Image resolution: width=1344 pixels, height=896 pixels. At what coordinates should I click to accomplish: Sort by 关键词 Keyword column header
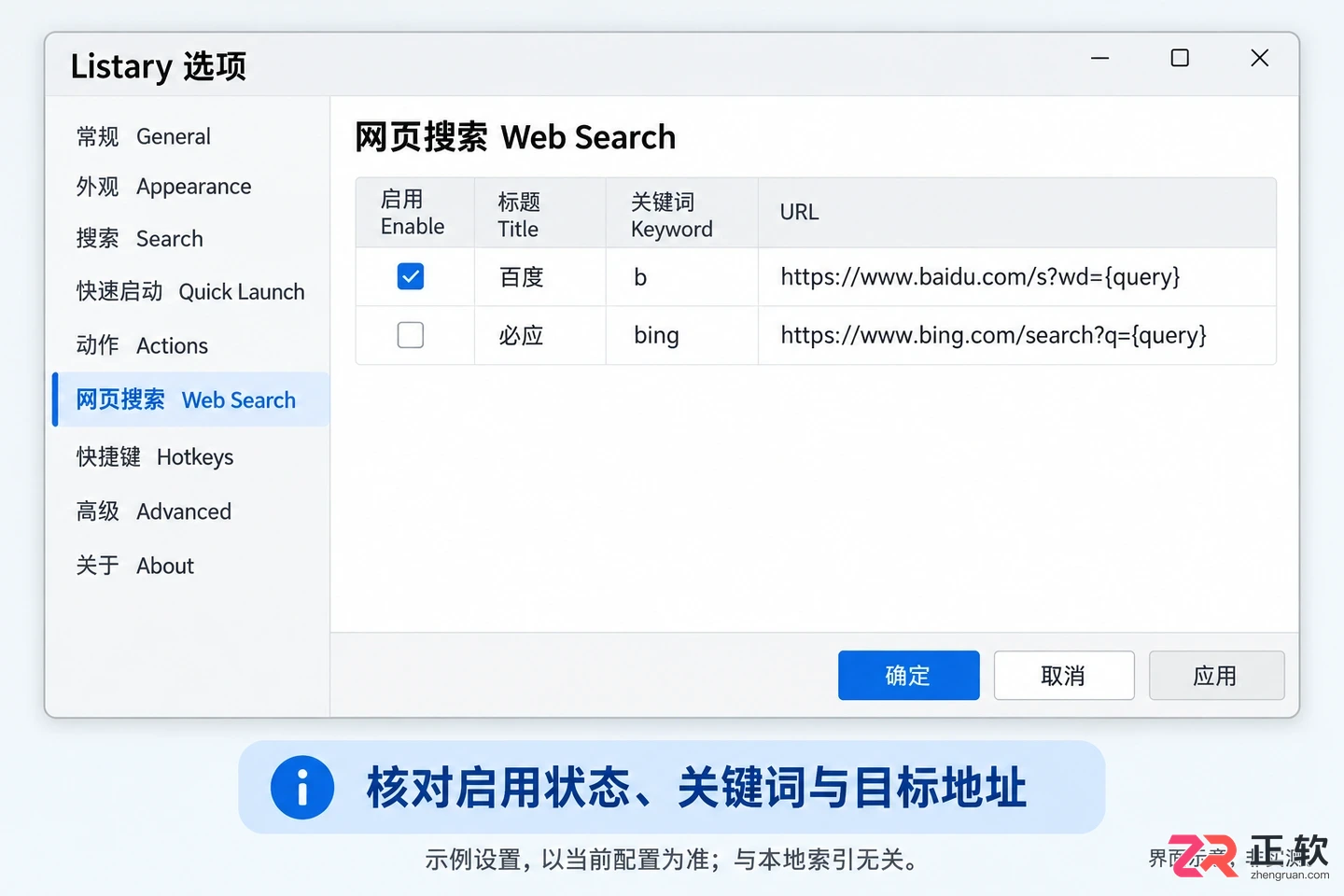click(x=682, y=213)
